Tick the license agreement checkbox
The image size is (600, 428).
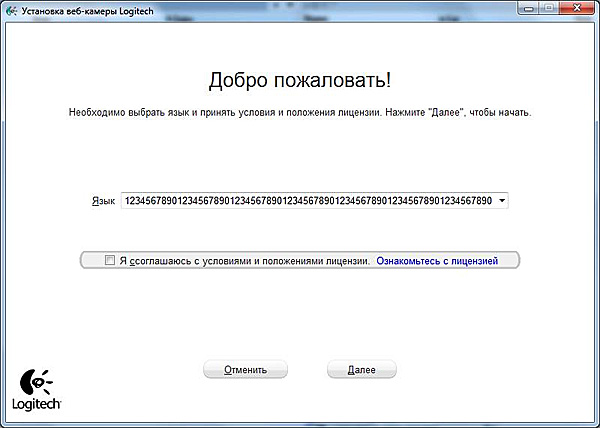click(110, 260)
